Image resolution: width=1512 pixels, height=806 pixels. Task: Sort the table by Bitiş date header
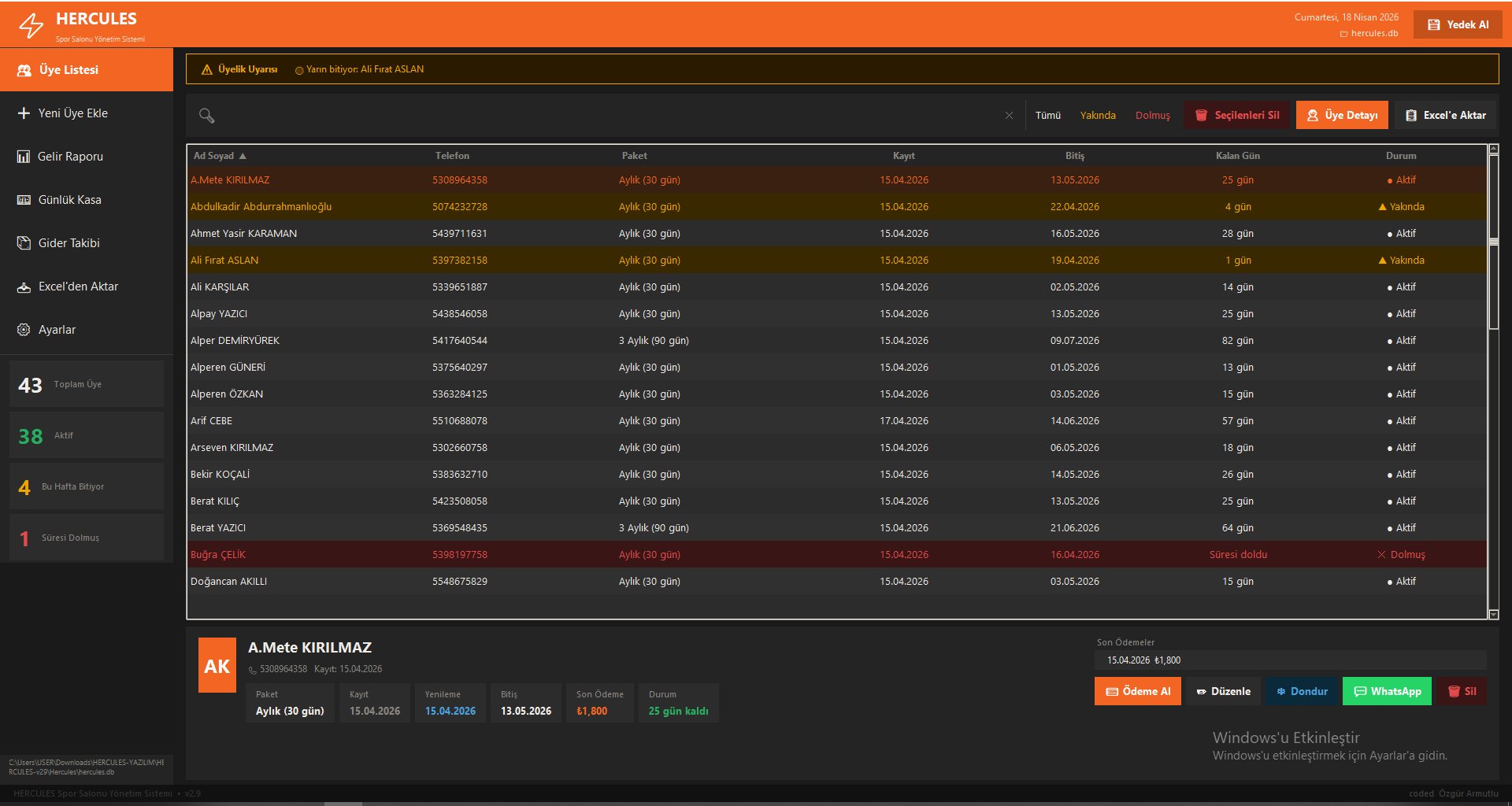tap(1074, 156)
